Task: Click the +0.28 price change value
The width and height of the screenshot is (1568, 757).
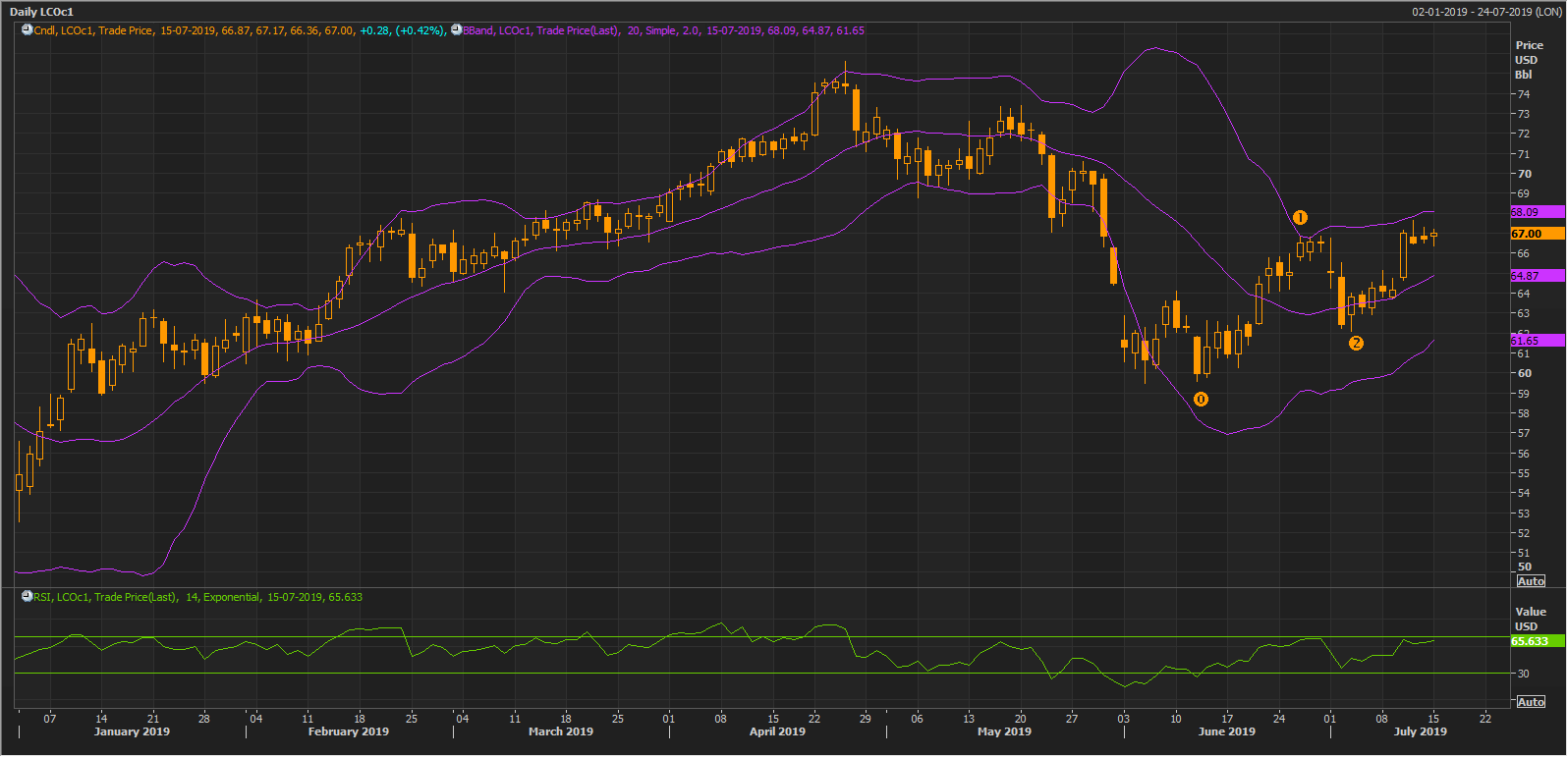Action: [374, 30]
